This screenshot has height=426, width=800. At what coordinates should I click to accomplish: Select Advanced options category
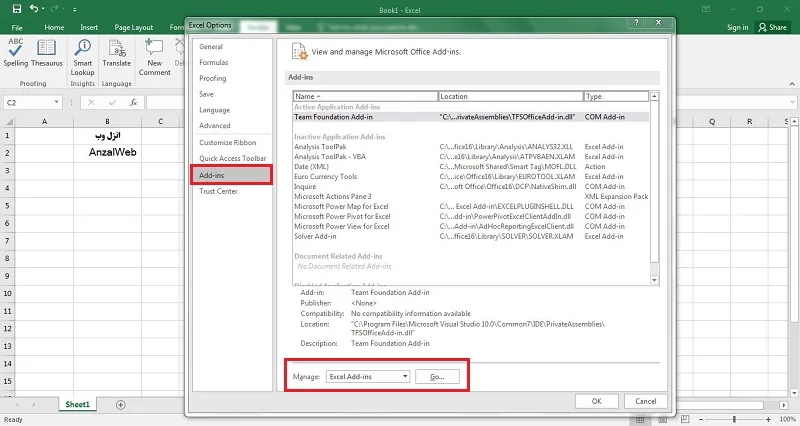click(x=231, y=126)
